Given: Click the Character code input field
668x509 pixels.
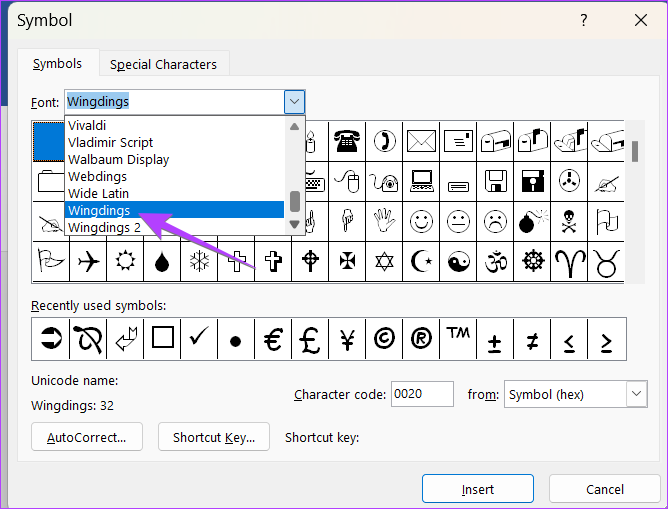Looking at the screenshot, I should 421,395.
